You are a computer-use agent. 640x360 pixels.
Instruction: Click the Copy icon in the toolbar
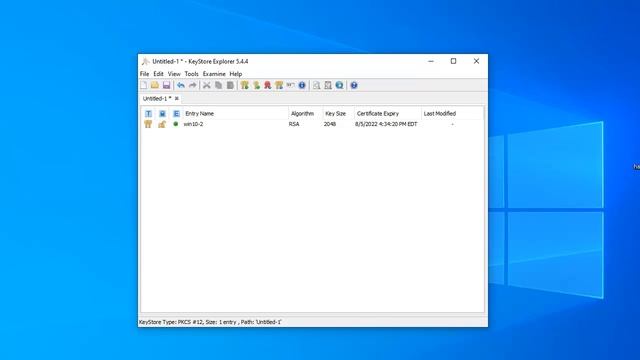click(x=218, y=85)
